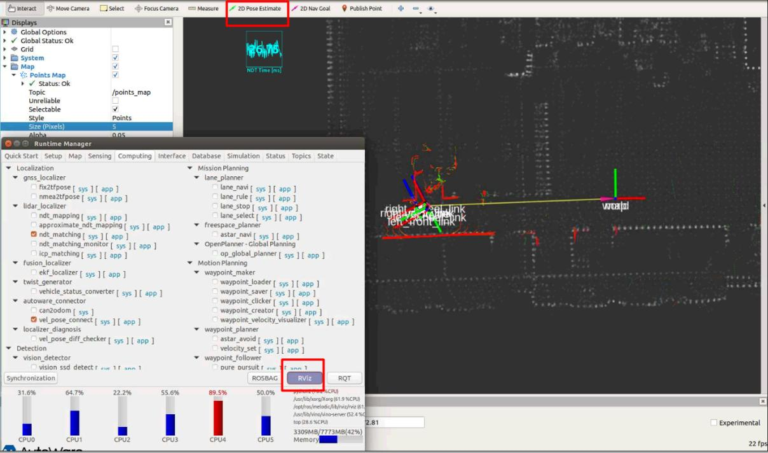Uncheck ndt_matching in lidar_localizer
This screenshot has width=768, height=453.
[33, 236]
